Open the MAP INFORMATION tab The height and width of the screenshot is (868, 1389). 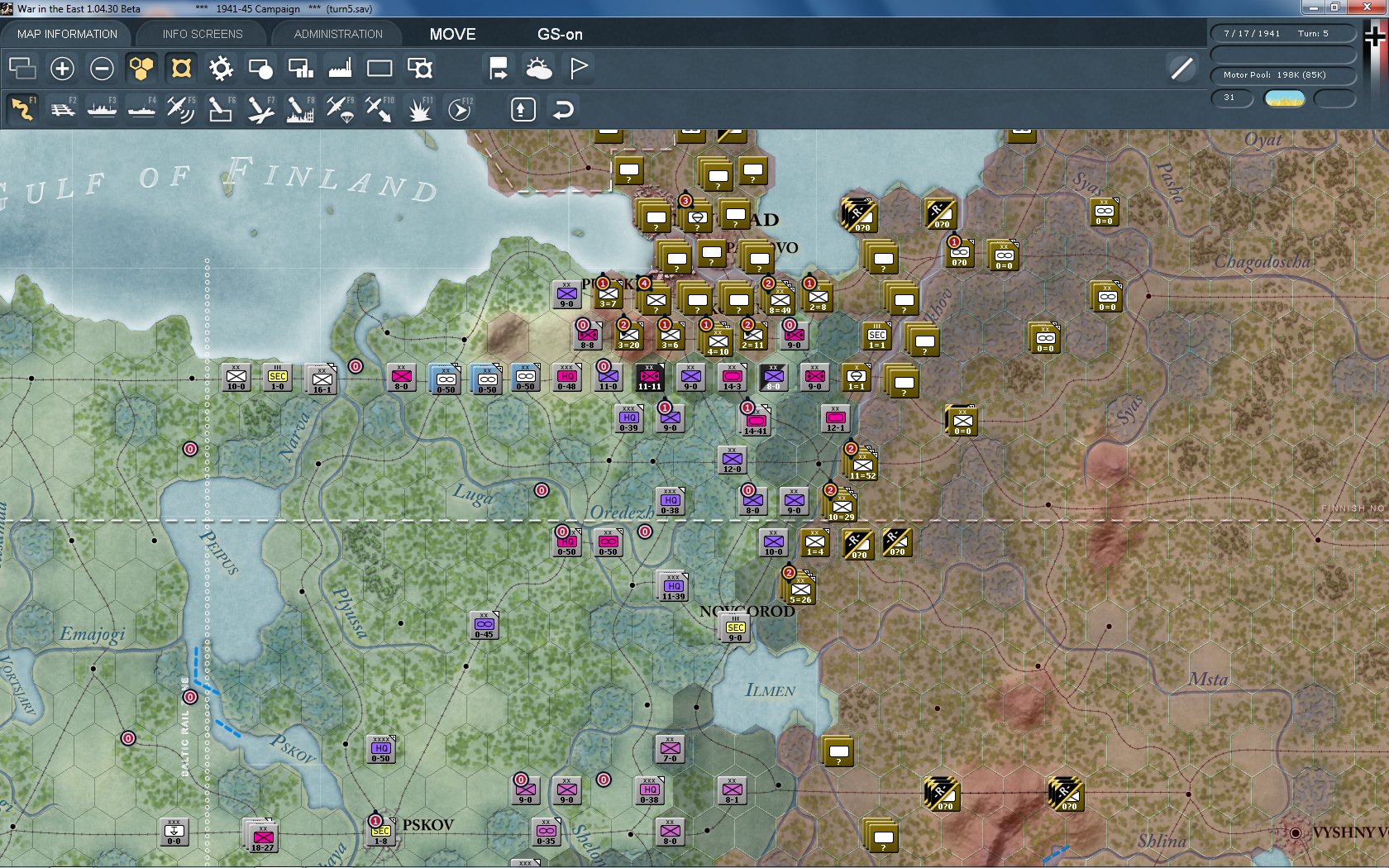[x=67, y=34]
